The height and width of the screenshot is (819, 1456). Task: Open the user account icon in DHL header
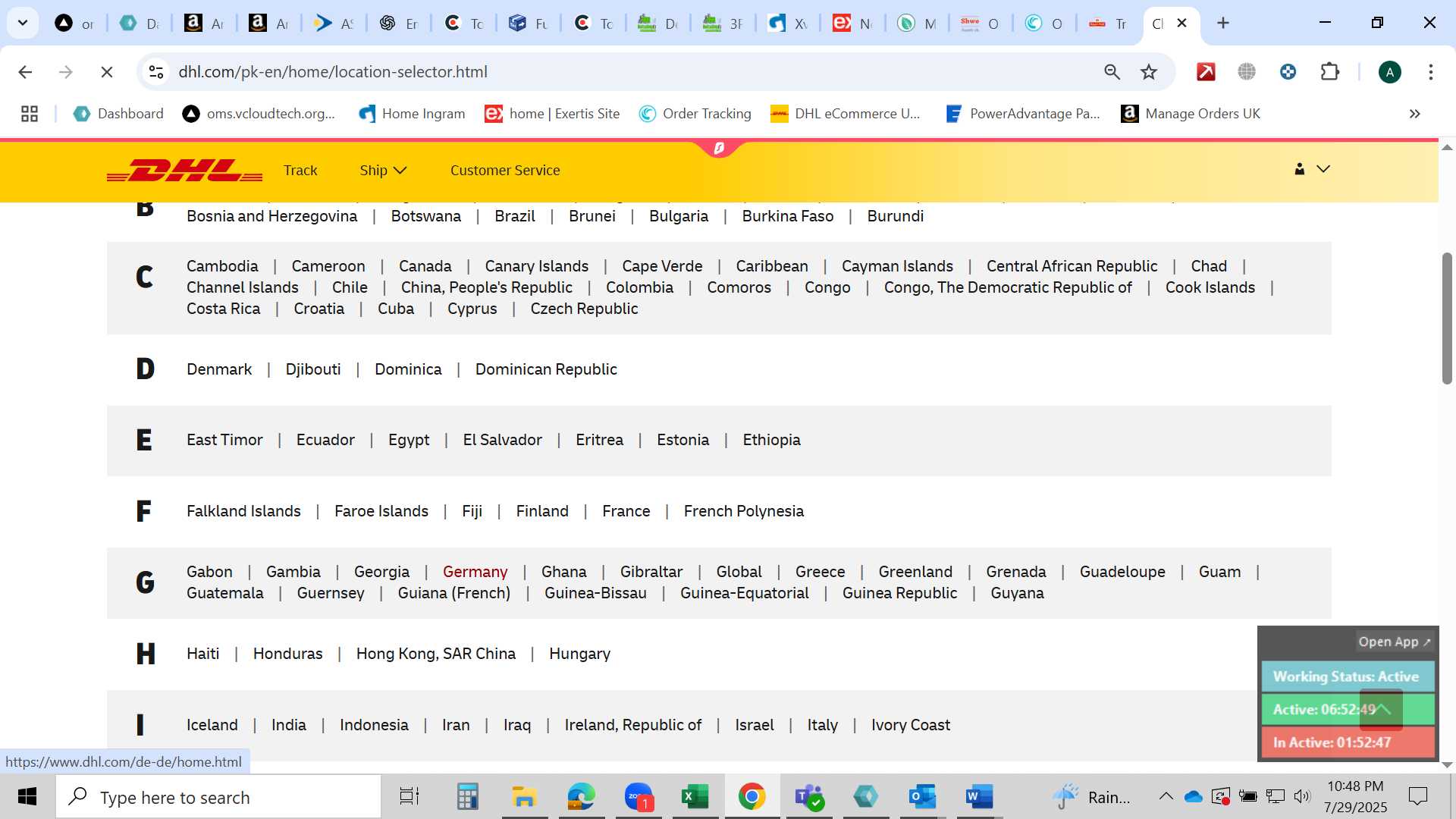[1299, 169]
